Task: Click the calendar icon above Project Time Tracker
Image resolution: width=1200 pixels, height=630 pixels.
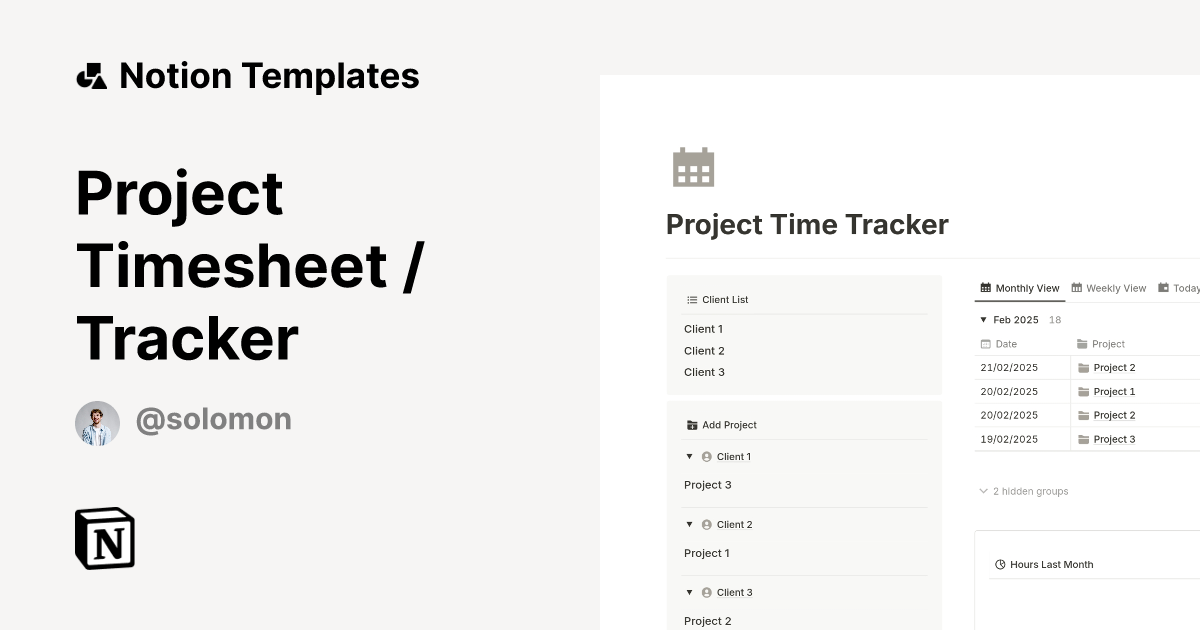Action: pos(692,167)
